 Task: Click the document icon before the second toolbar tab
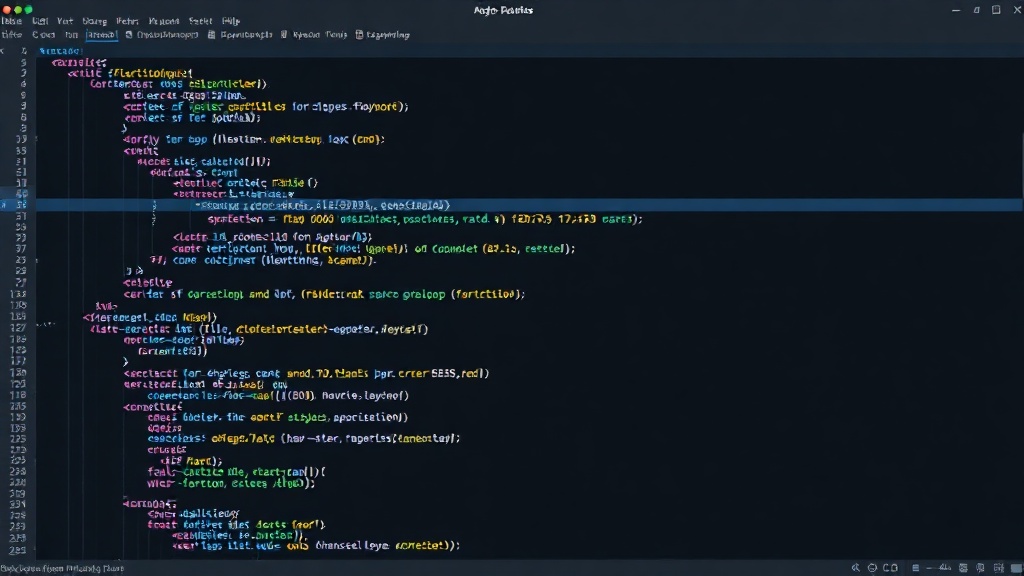211,35
